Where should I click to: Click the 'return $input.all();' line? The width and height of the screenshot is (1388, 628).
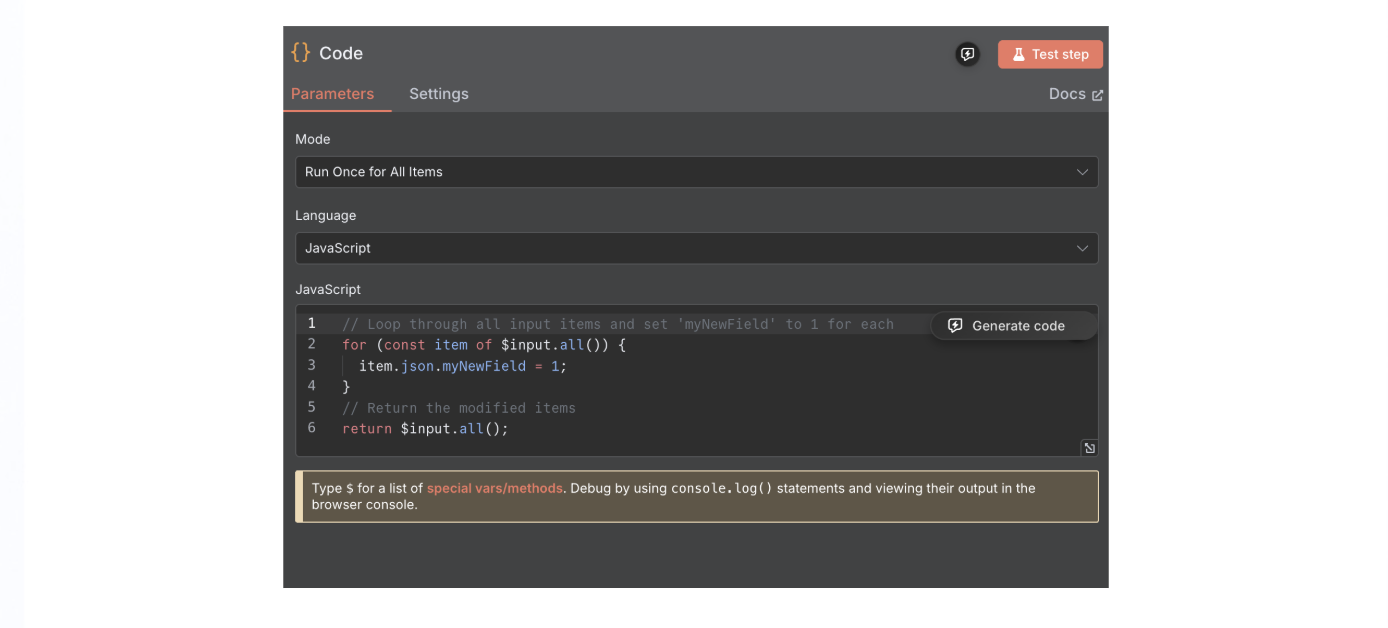(x=425, y=429)
